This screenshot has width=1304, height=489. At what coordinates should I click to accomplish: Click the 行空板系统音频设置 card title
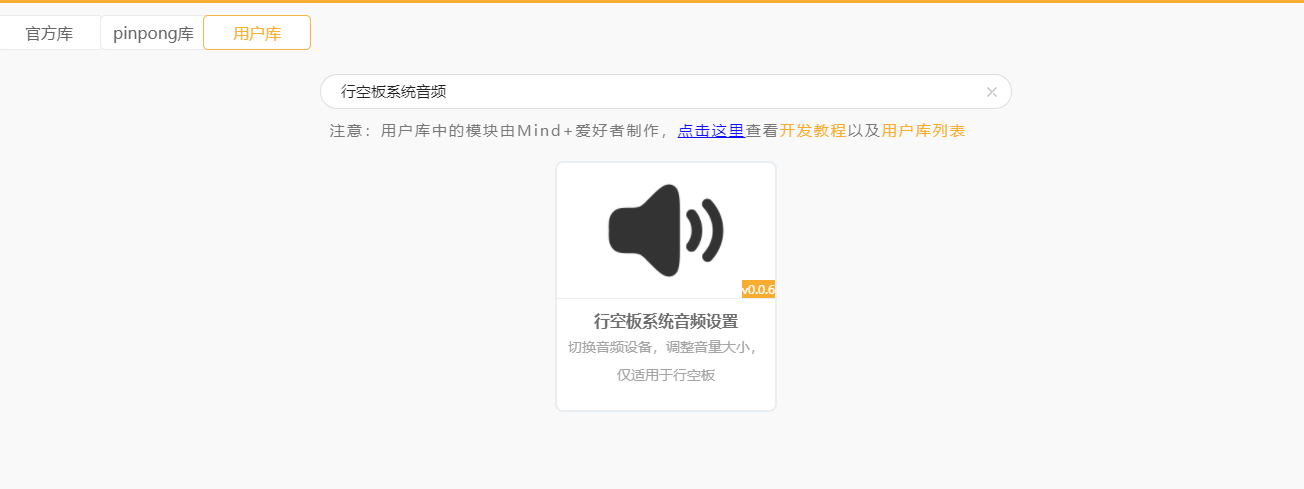coord(666,321)
